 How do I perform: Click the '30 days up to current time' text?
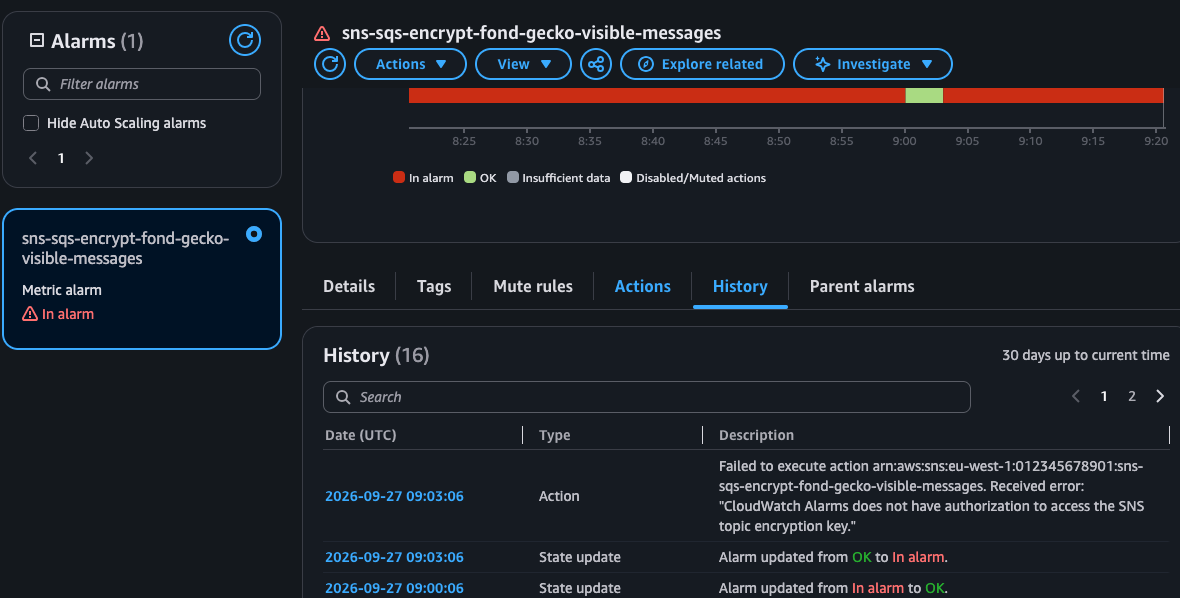(x=1086, y=355)
